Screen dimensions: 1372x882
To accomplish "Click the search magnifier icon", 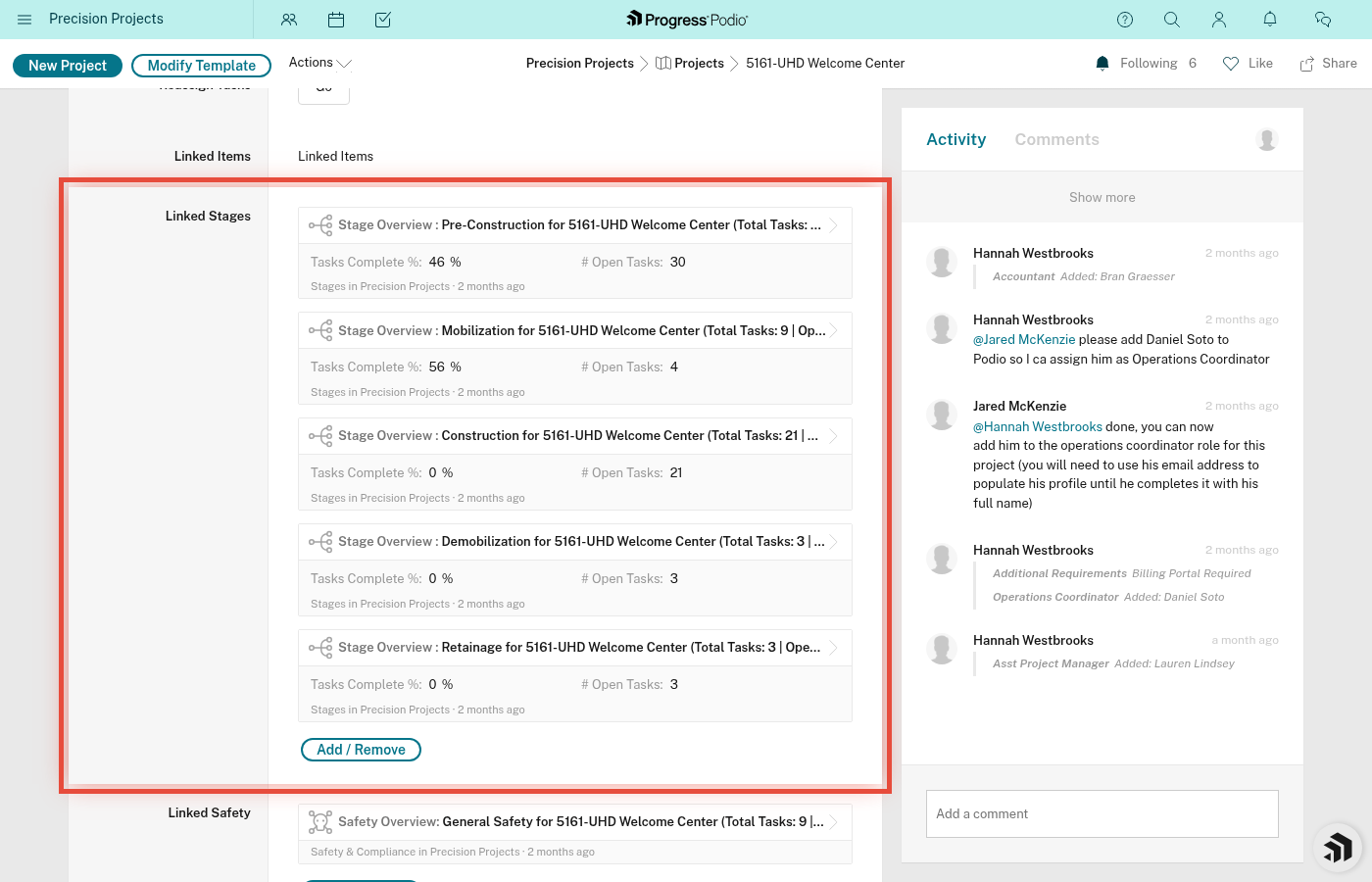I will click(x=1172, y=20).
